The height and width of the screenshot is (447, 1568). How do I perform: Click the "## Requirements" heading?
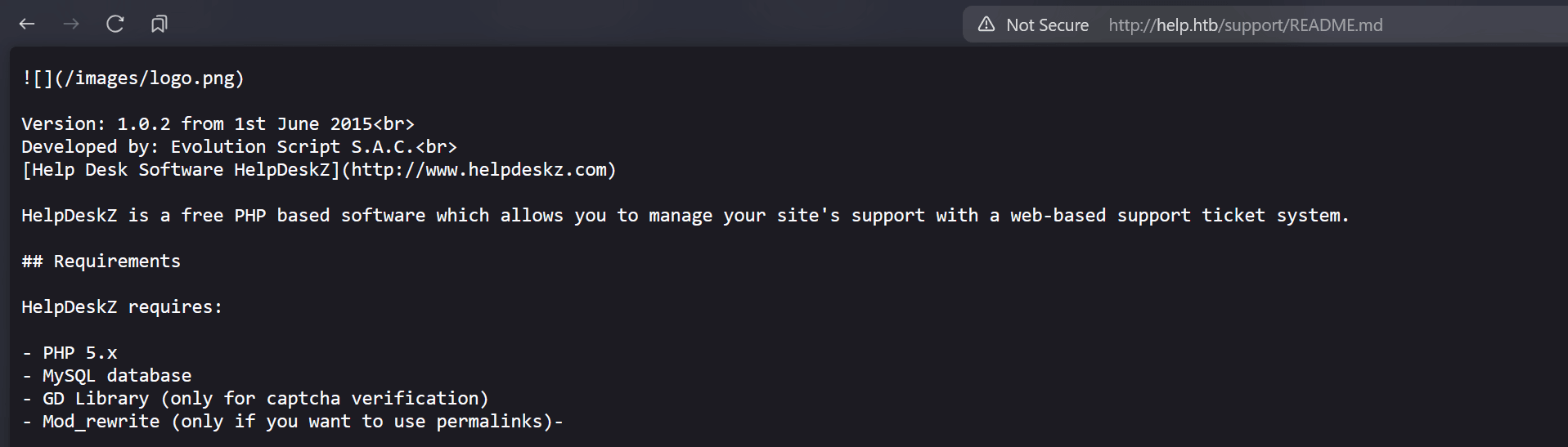click(101, 261)
